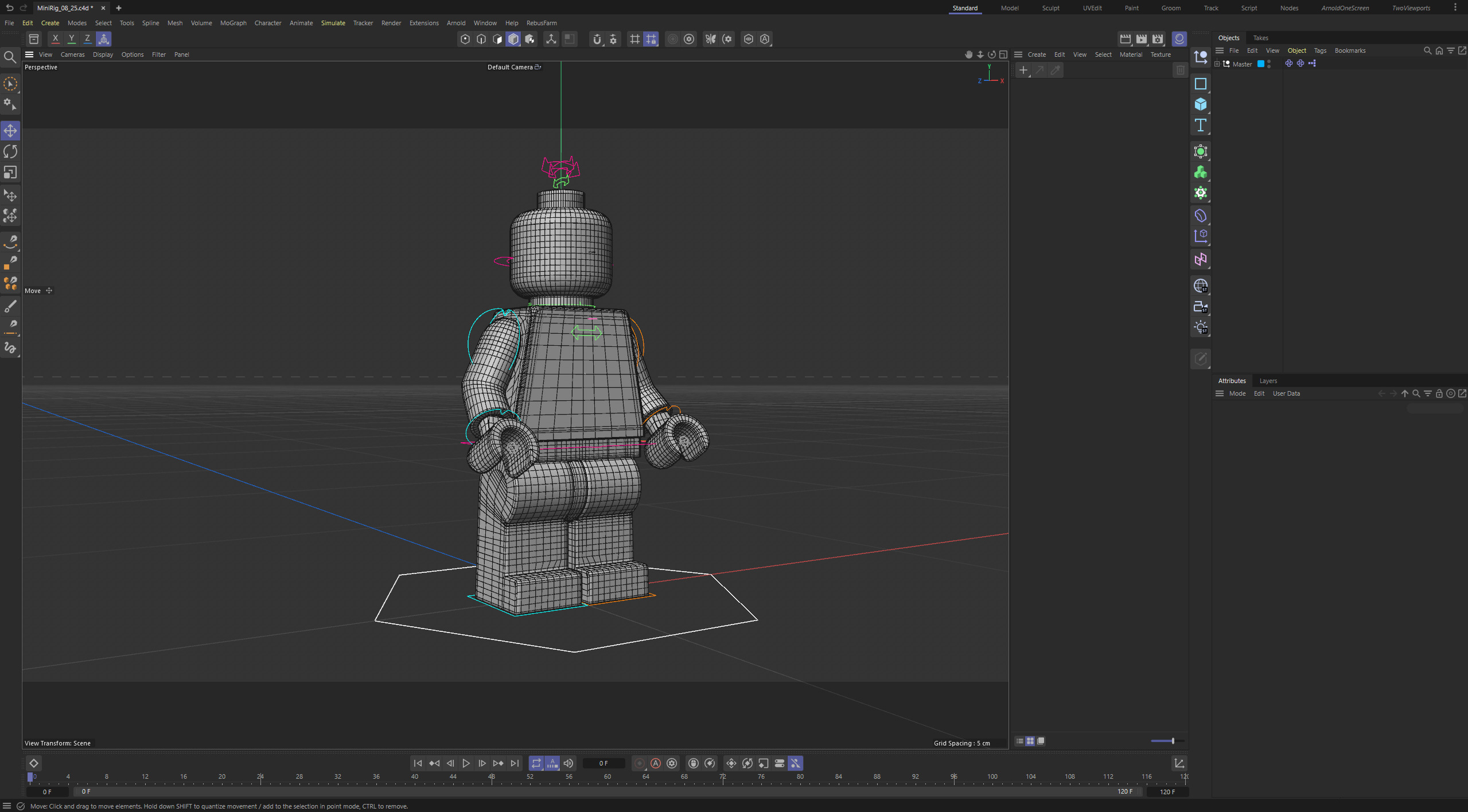Switch to the Layers tab
The height and width of the screenshot is (812, 1468).
pos(1268,381)
